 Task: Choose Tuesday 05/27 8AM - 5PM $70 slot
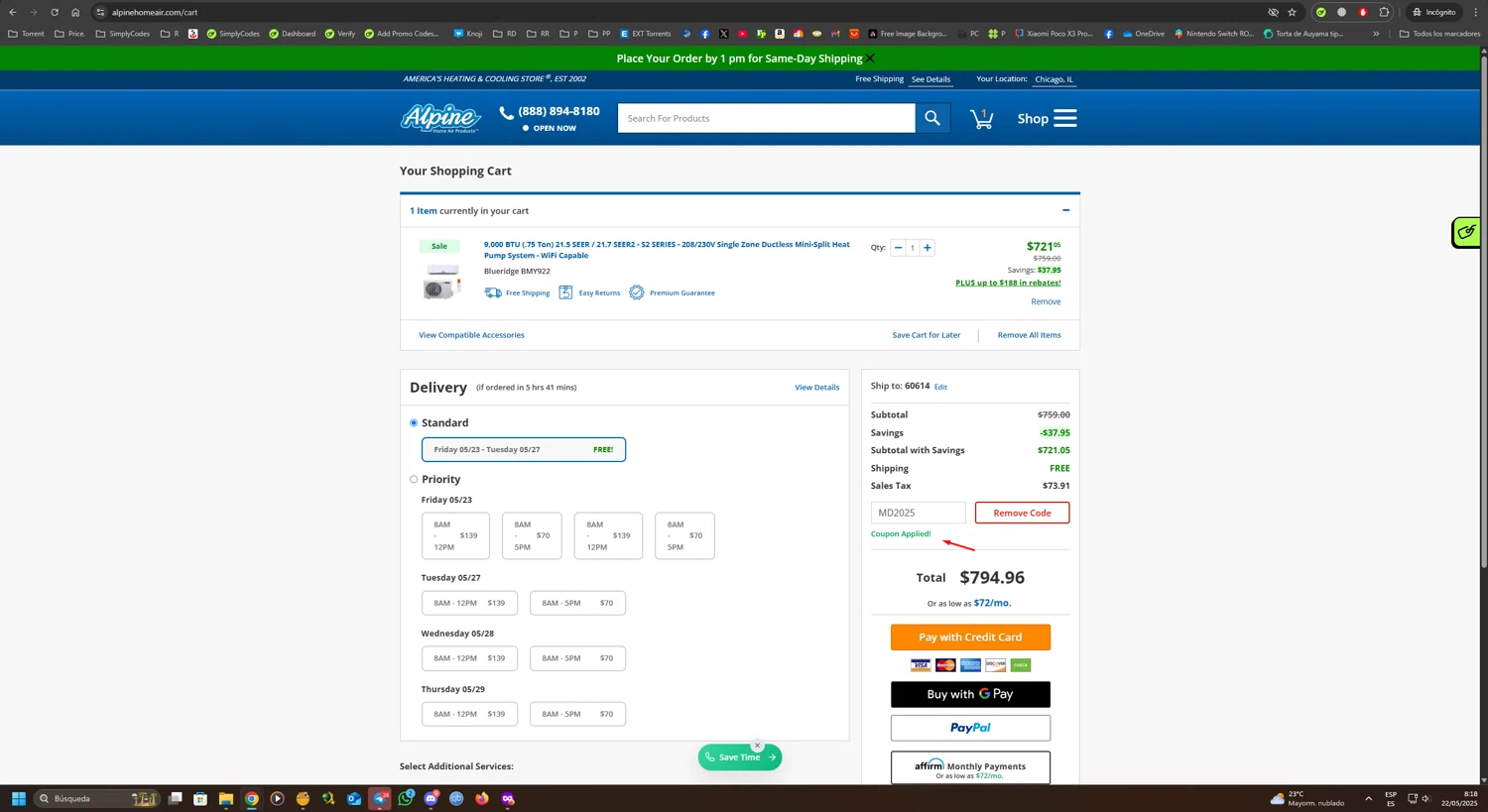[577, 603]
